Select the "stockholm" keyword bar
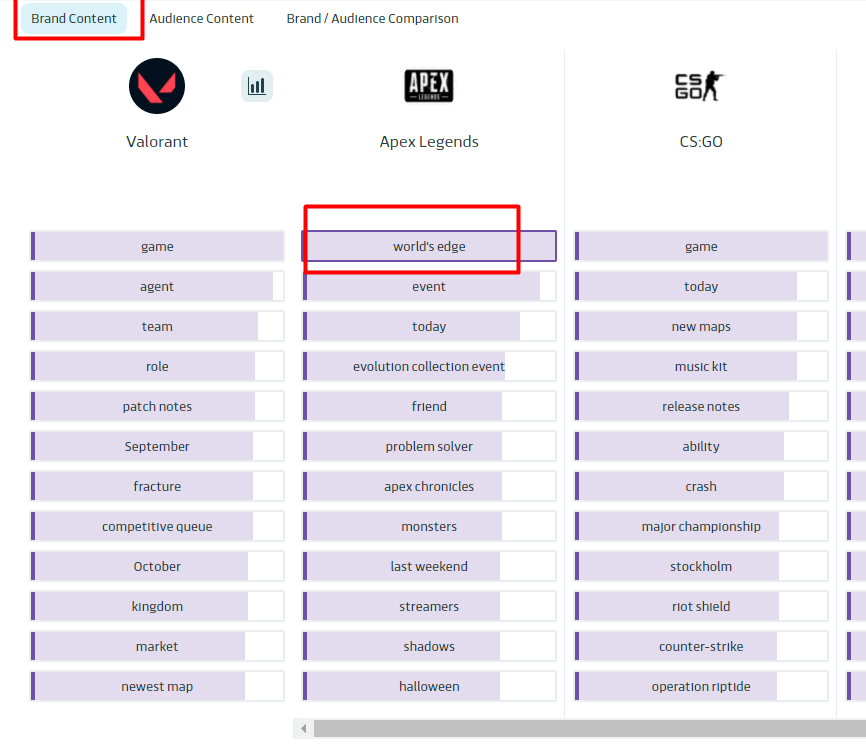Image resolution: width=866 pixels, height=751 pixels. click(701, 567)
